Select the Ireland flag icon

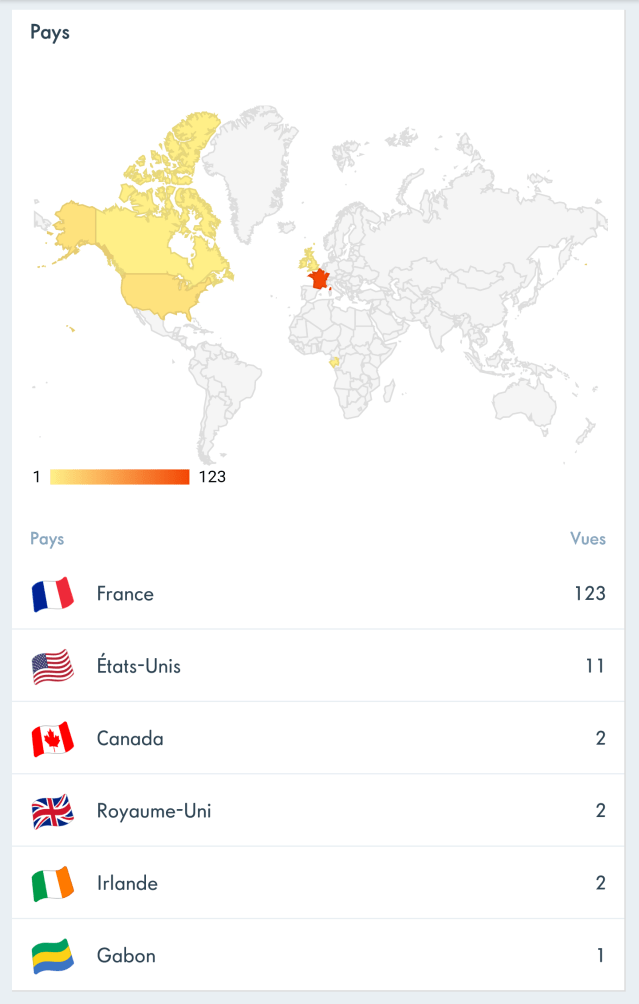point(53,884)
